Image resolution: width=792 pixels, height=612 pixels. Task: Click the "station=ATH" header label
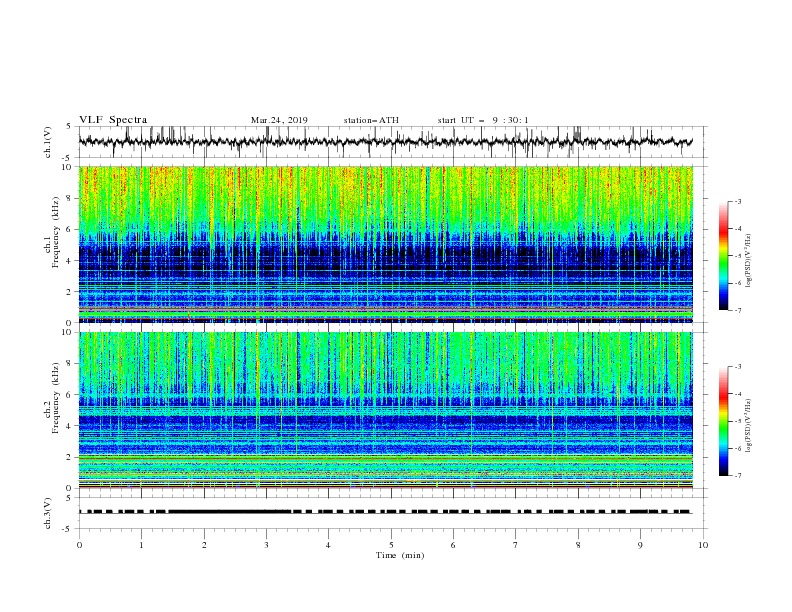[x=371, y=120]
